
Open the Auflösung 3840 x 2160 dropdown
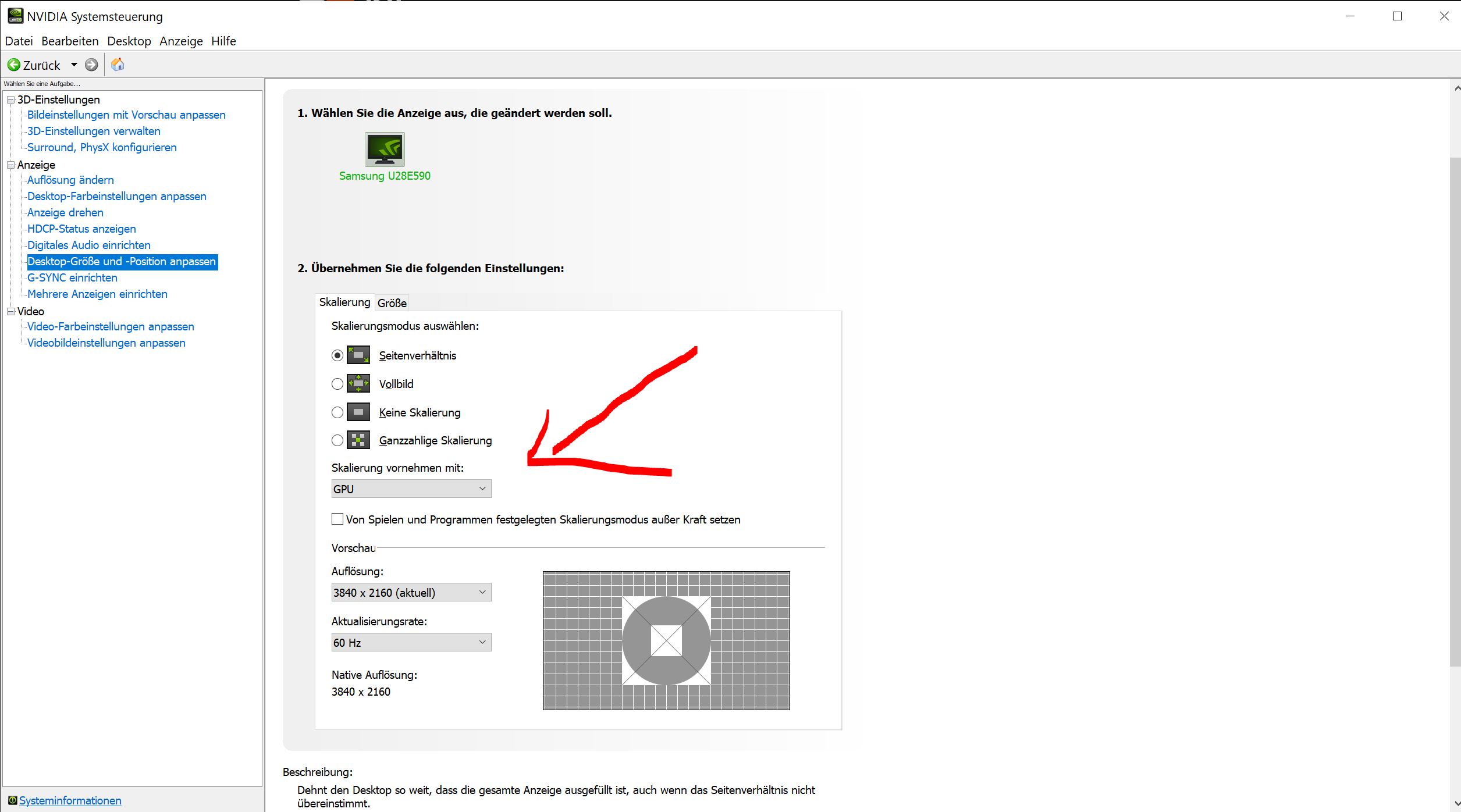click(x=411, y=592)
